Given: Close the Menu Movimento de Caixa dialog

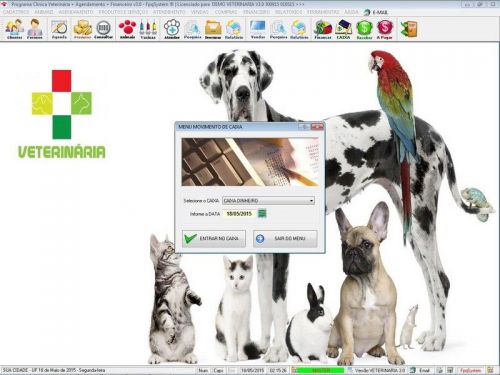Looking at the screenshot, I should 317,127.
